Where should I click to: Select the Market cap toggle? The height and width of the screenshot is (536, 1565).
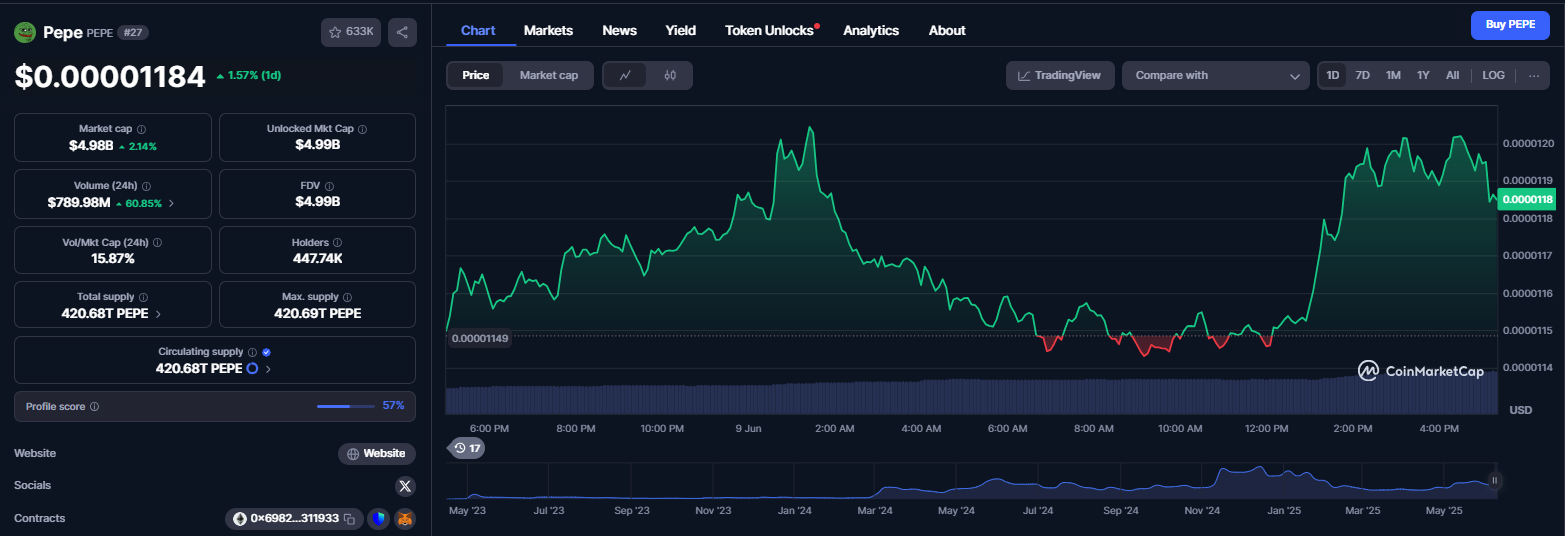tap(549, 75)
